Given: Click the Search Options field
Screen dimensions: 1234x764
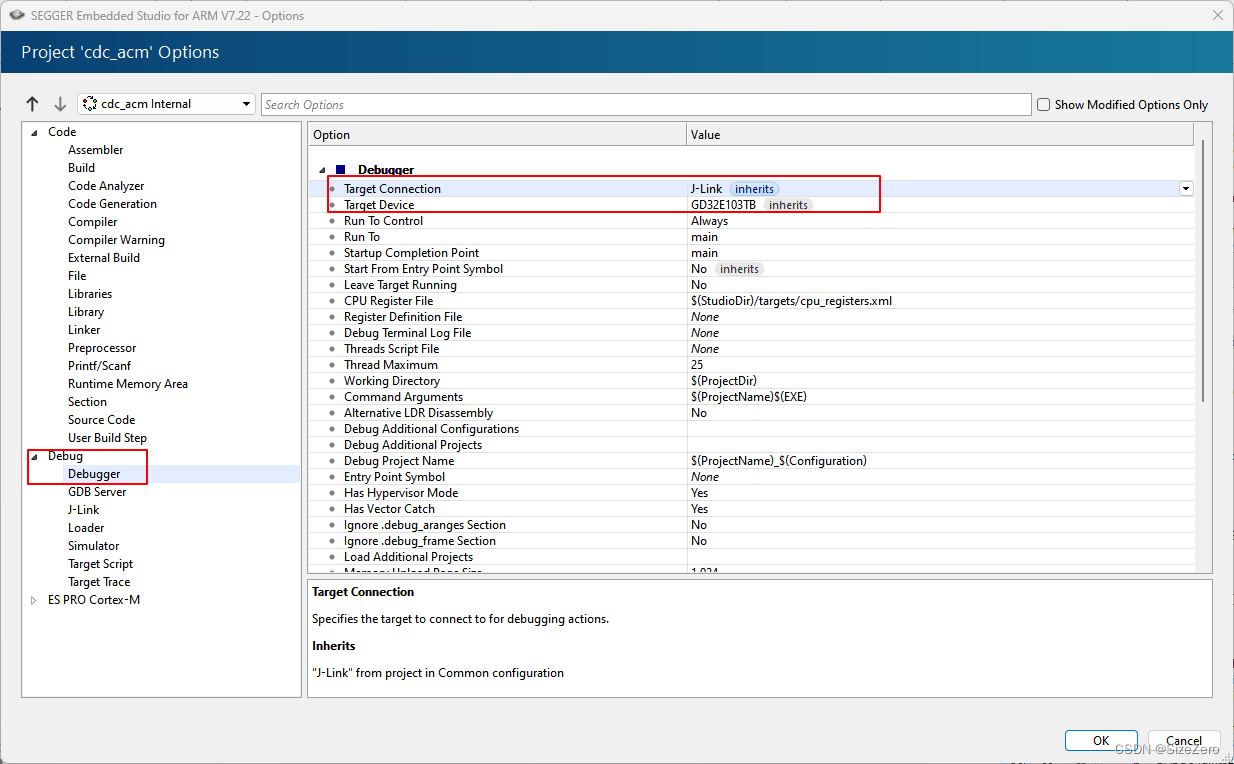Looking at the screenshot, I should pos(646,104).
